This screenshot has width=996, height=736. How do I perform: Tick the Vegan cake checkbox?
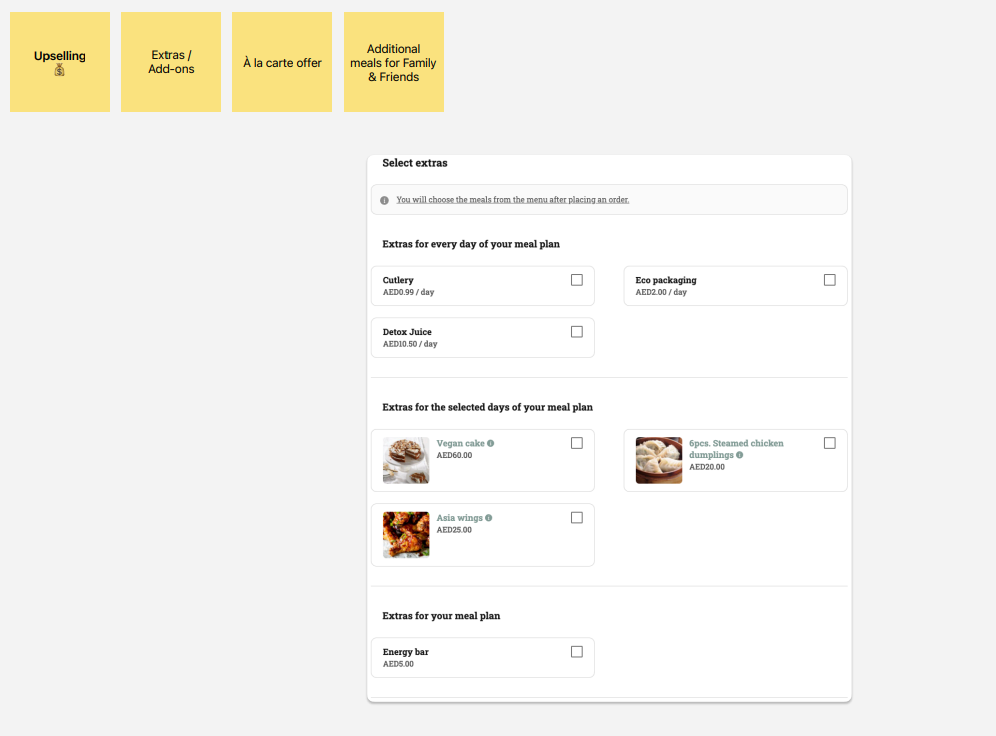click(576, 442)
